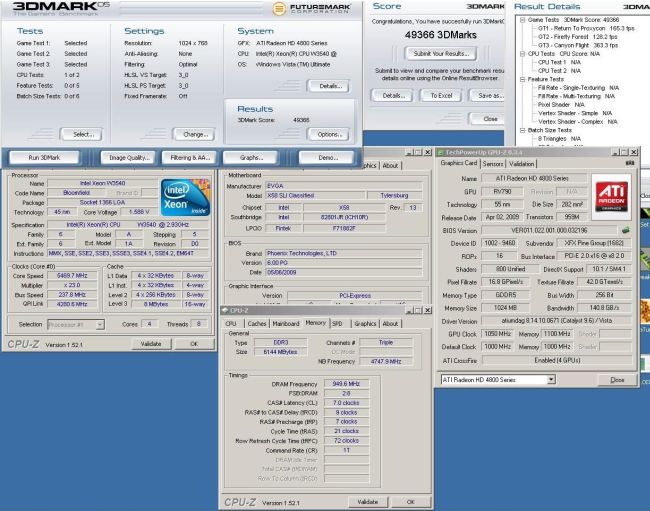This screenshot has width=650, height=511.
Task: Open the Caches tab in CPU-Z
Action: click(257, 324)
